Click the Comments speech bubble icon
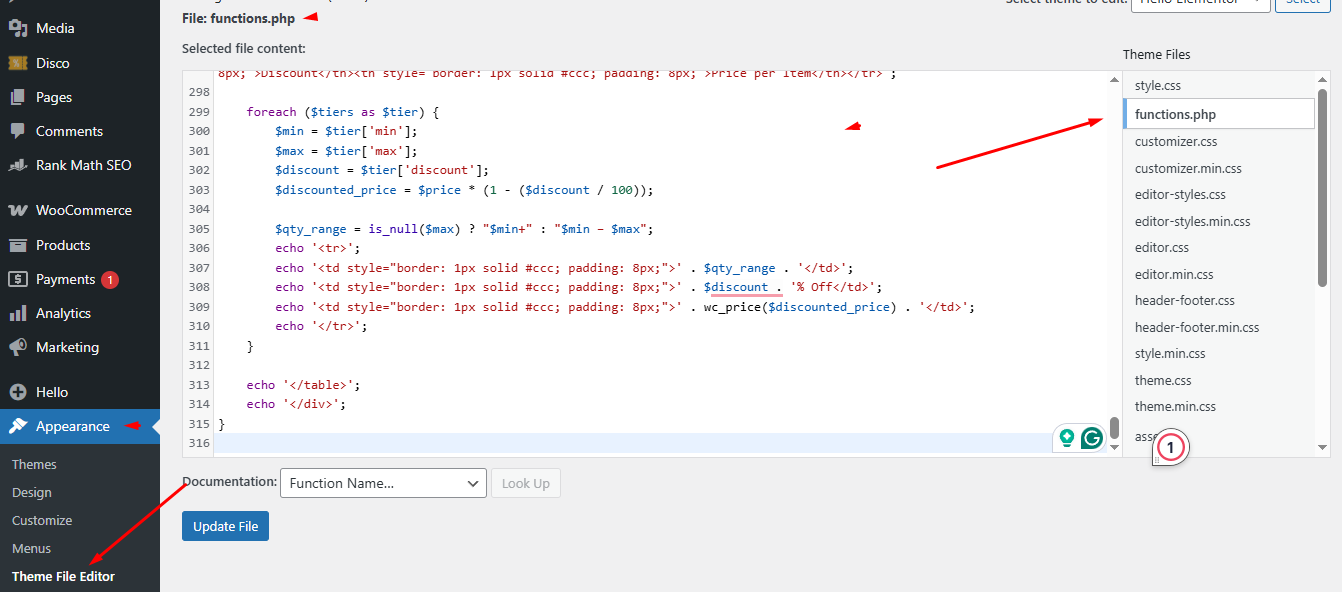 click(x=17, y=131)
